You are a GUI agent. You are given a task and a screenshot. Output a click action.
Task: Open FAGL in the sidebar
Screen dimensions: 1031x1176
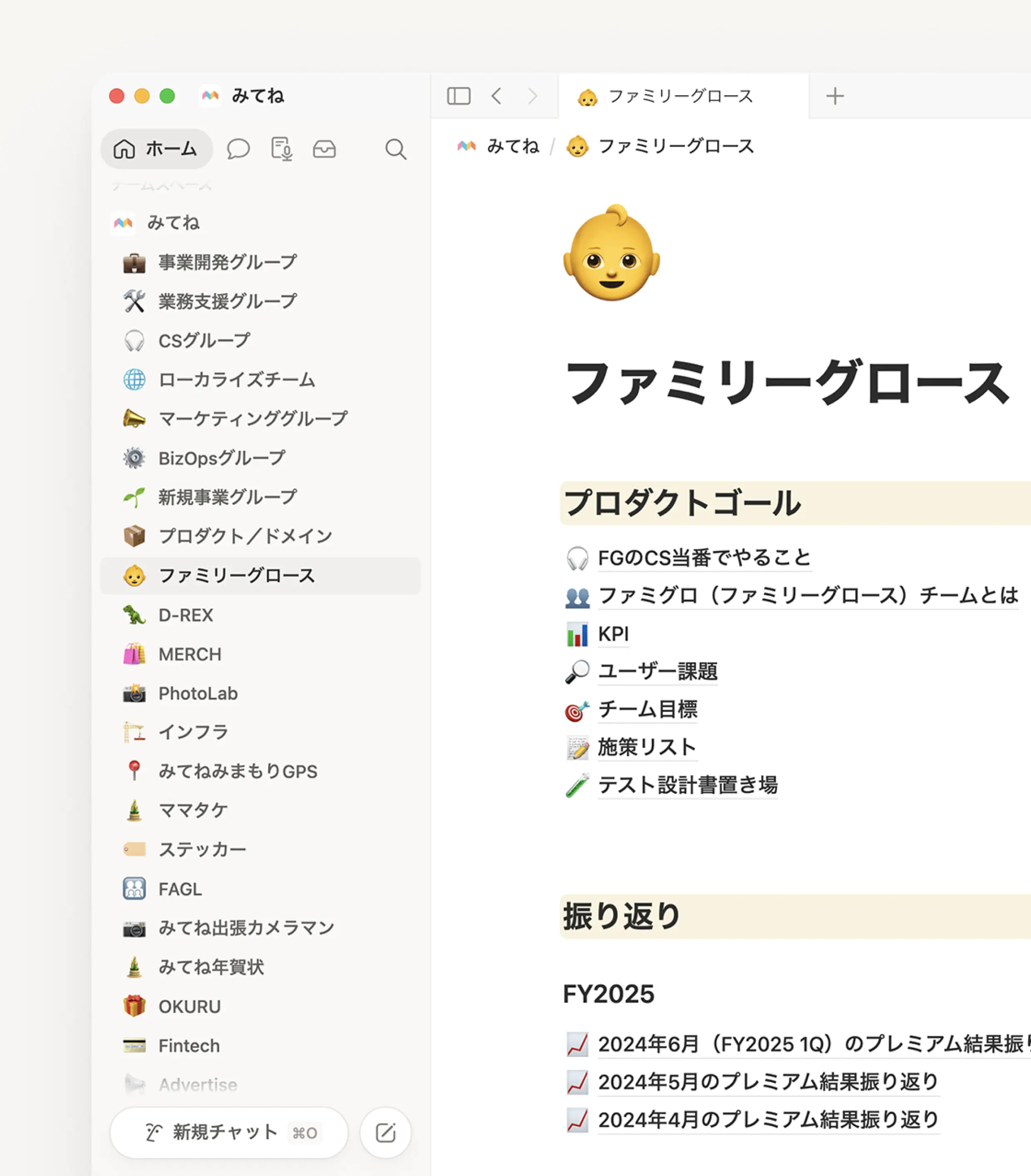point(260,889)
